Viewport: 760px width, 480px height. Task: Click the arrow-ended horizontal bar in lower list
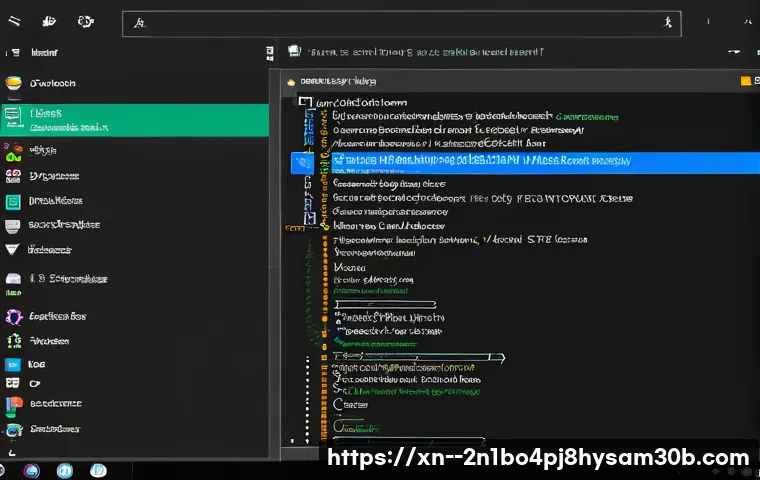point(420,356)
